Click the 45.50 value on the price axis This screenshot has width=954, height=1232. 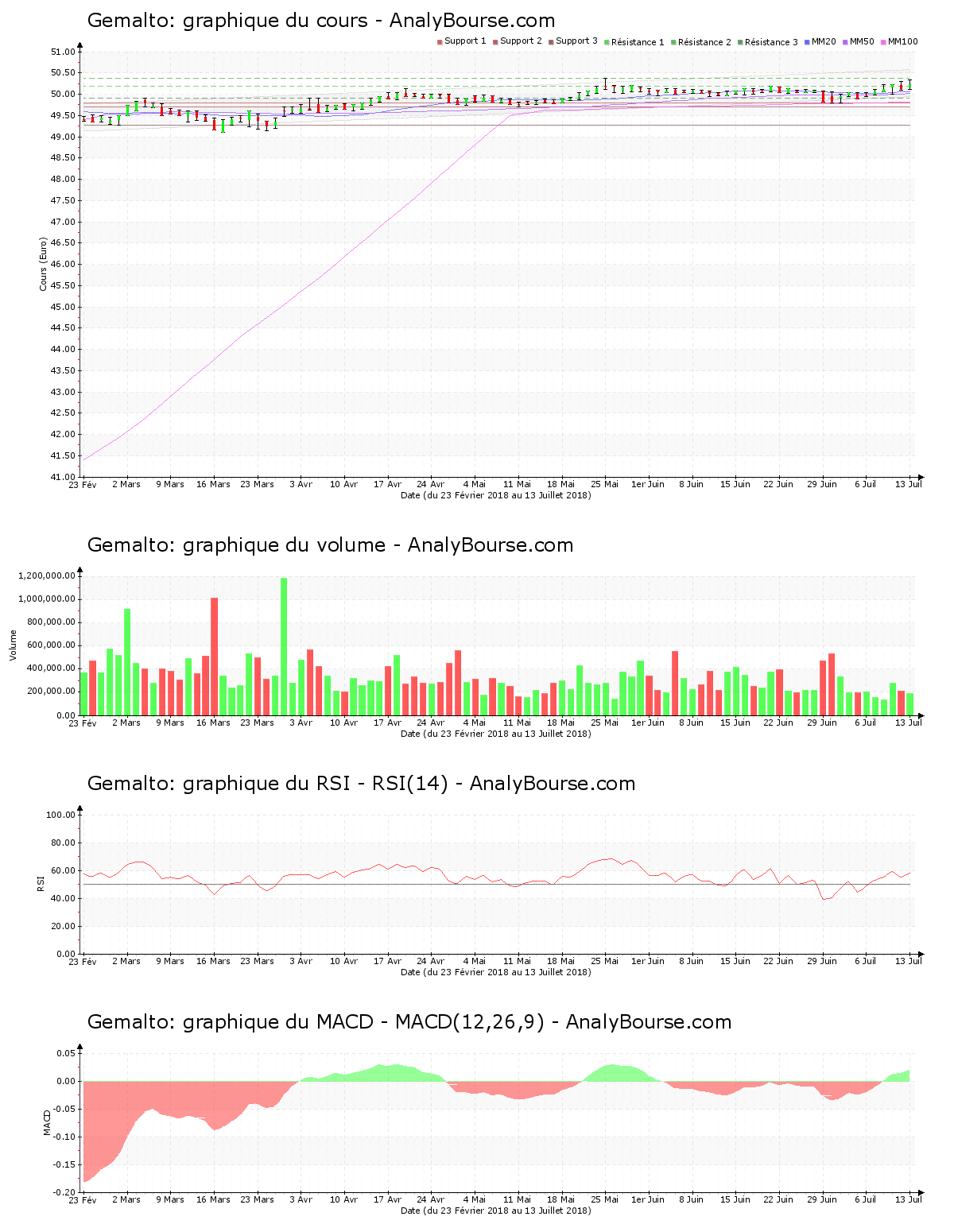[x=63, y=286]
